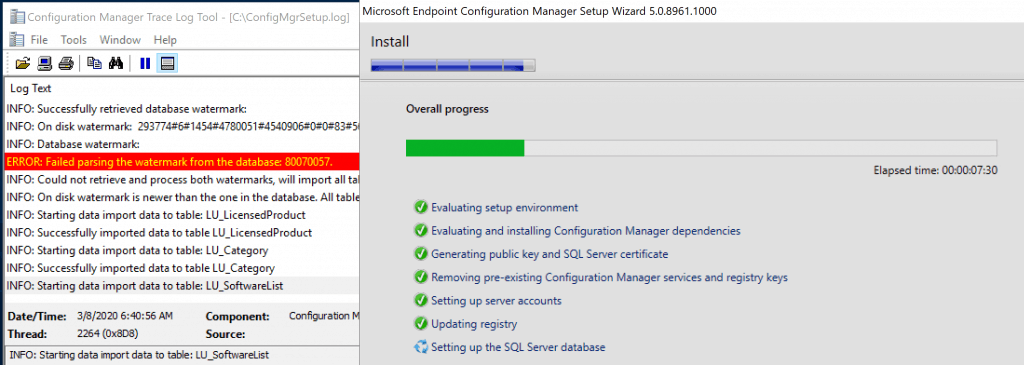Click the 'Updating registry' step text

[x=474, y=324]
